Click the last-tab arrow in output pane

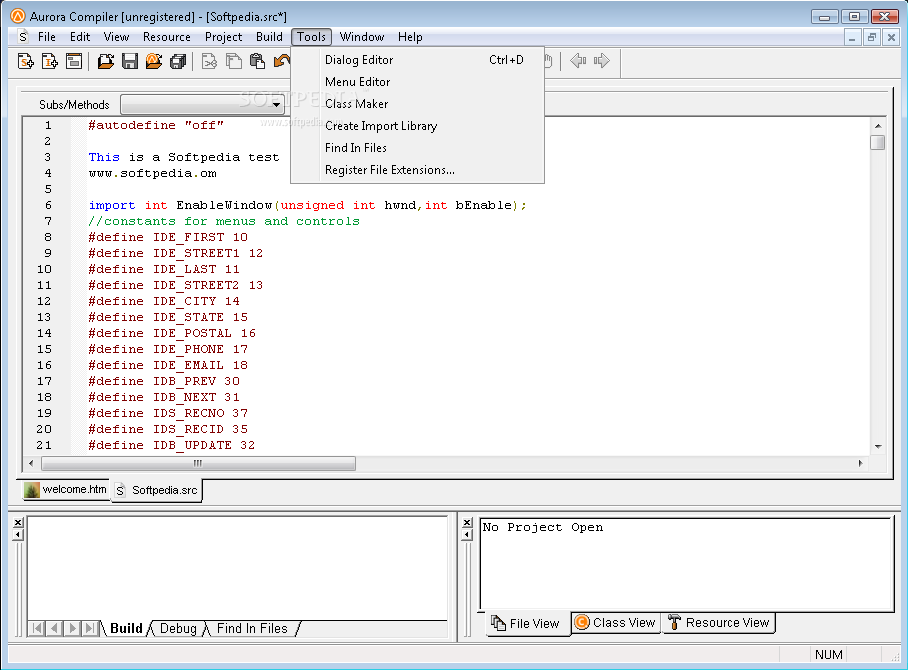click(x=90, y=628)
